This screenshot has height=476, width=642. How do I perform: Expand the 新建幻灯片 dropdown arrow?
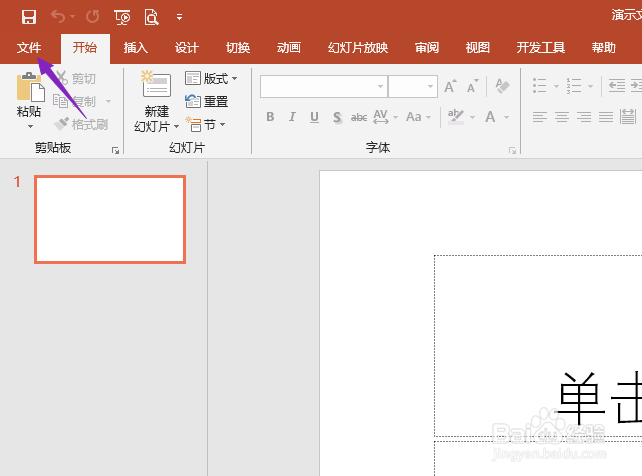tap(176, 126)
